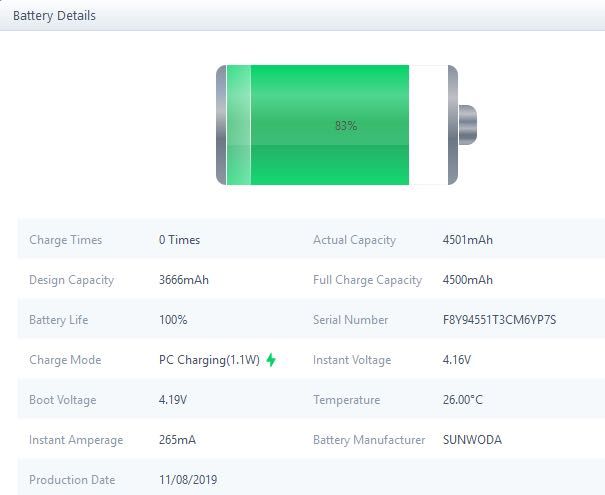Click the Production Date value 11/08/2019
This screenshot has width=605, height=495.
(x=188, y=480)
